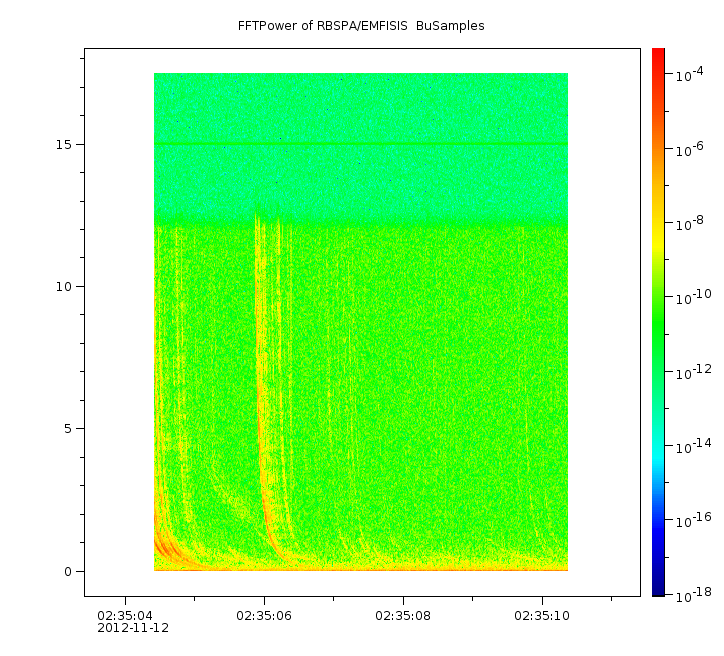This screenshot has height=656, width=724.
Task: Click the colorbar label 10^-6
Action: pos(689,149)
